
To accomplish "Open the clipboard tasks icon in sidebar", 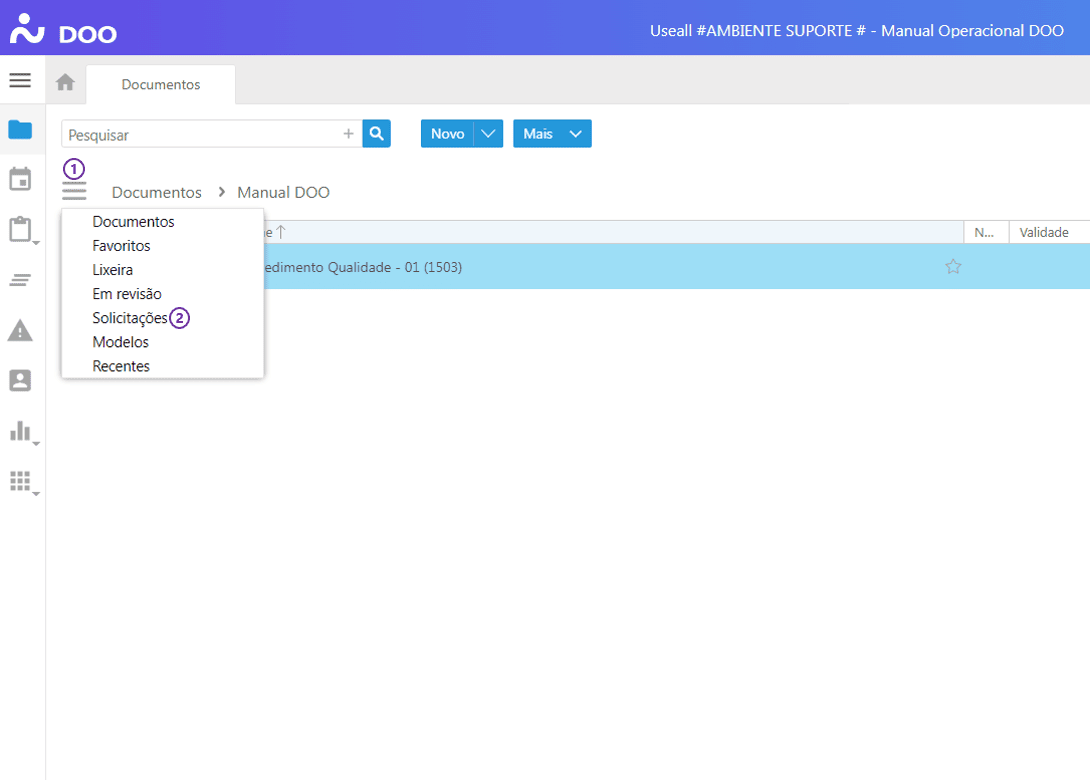I will (x=20, y=230).
